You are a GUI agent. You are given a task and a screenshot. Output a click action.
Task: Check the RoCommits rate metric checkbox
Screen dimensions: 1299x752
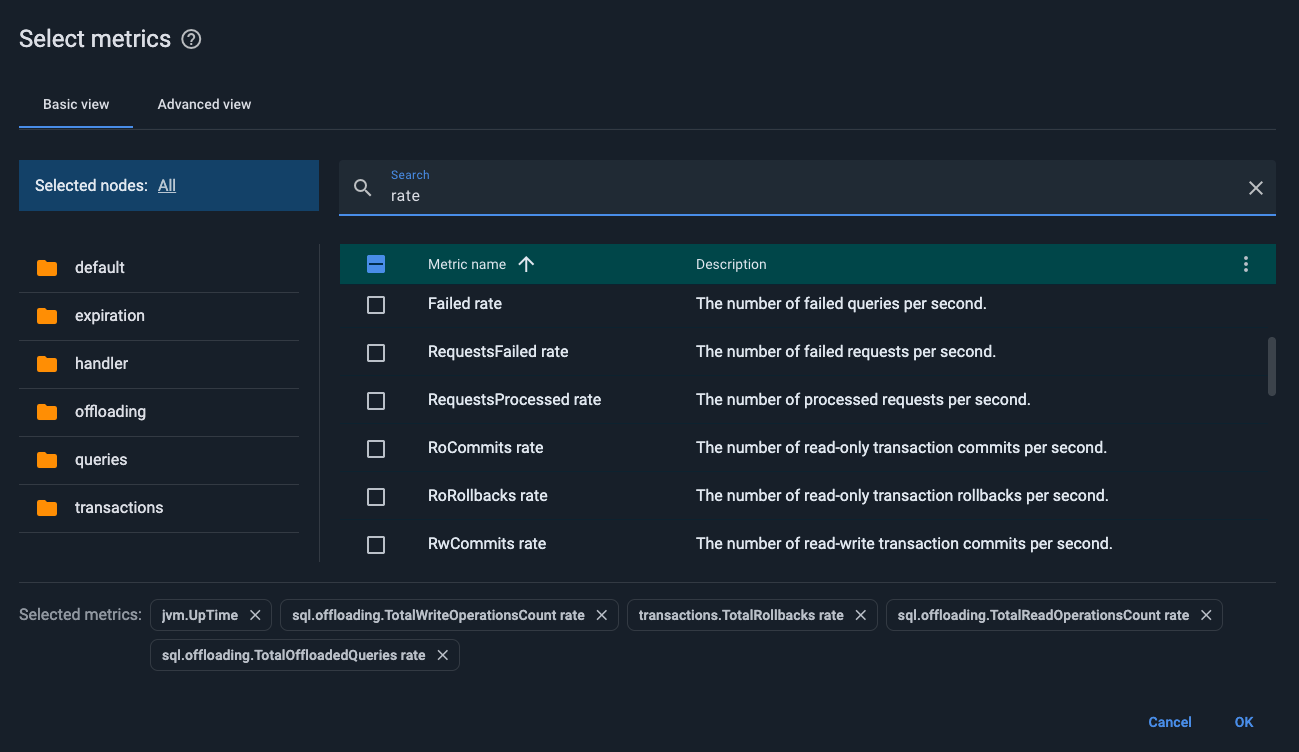(376, 448)
